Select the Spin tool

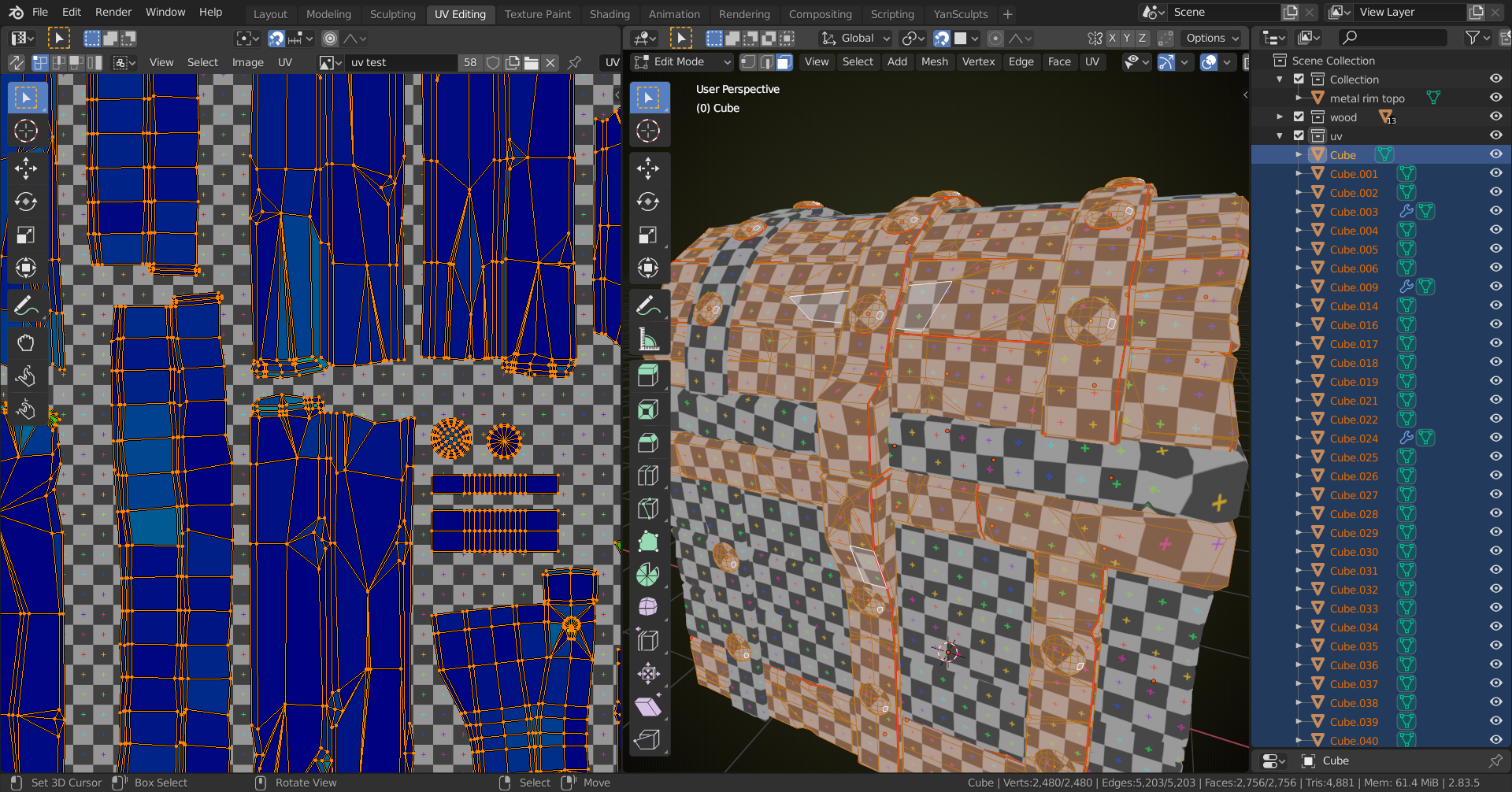(x=648, y=575)
